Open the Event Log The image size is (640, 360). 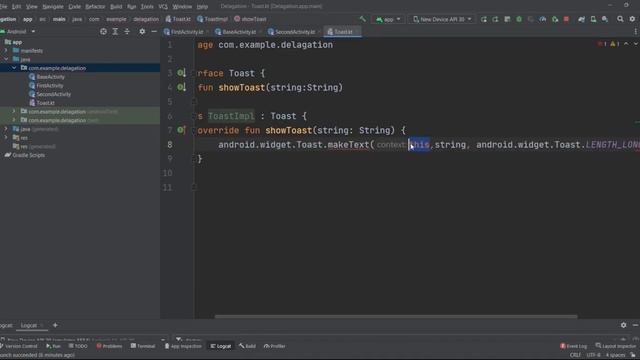point(573,346)
